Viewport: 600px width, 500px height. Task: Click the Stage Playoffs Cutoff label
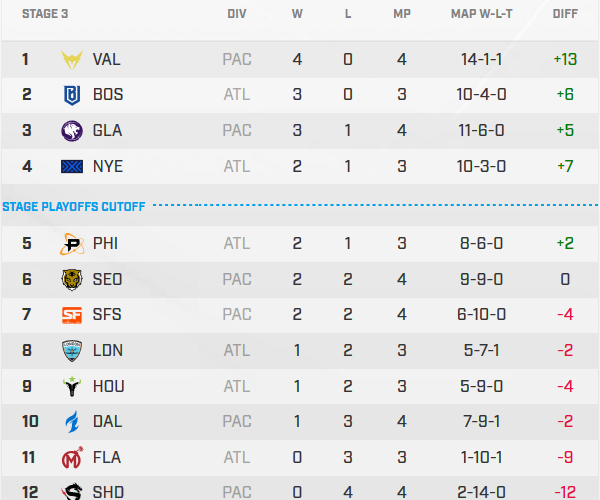pyautogui.click(x=74, y=207)
